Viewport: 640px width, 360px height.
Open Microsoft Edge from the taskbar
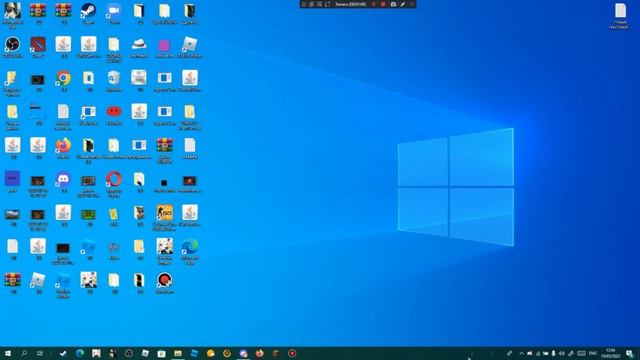click(x=80, y=353)
